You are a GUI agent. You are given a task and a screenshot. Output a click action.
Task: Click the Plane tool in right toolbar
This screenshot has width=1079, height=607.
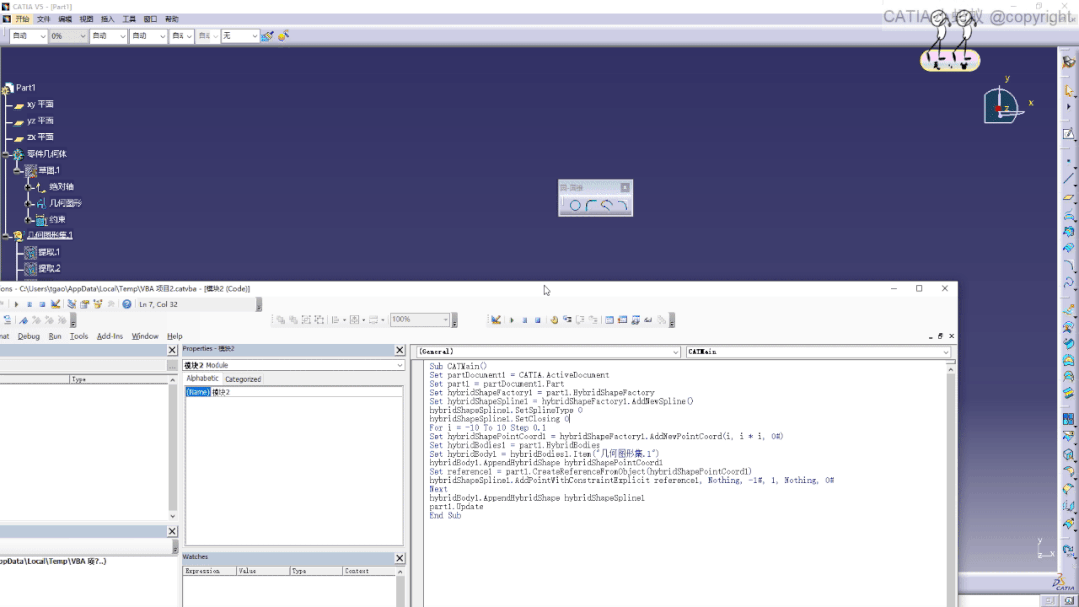pos(1068,198)
